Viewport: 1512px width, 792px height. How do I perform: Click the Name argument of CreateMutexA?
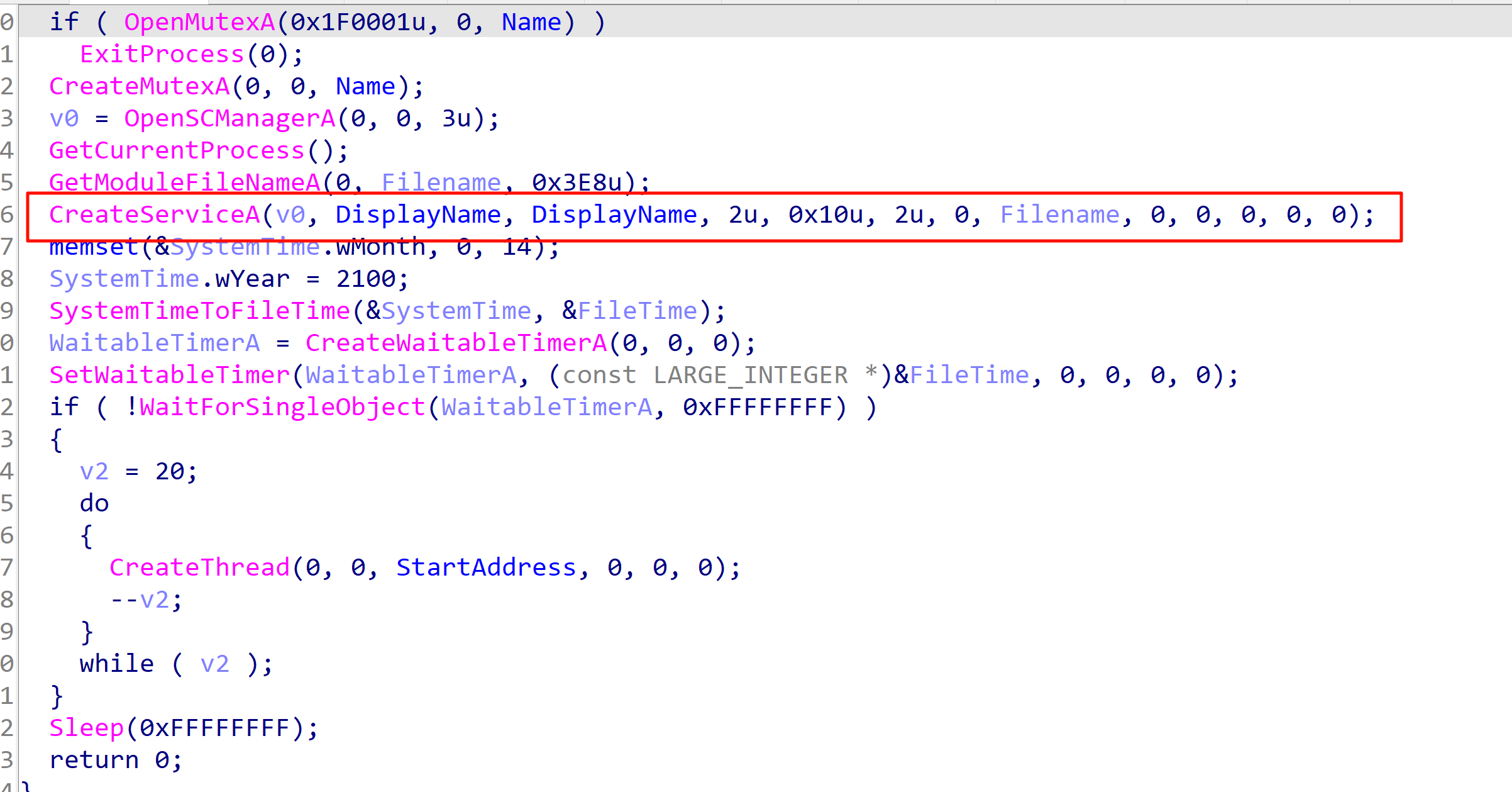click(366, 86)
